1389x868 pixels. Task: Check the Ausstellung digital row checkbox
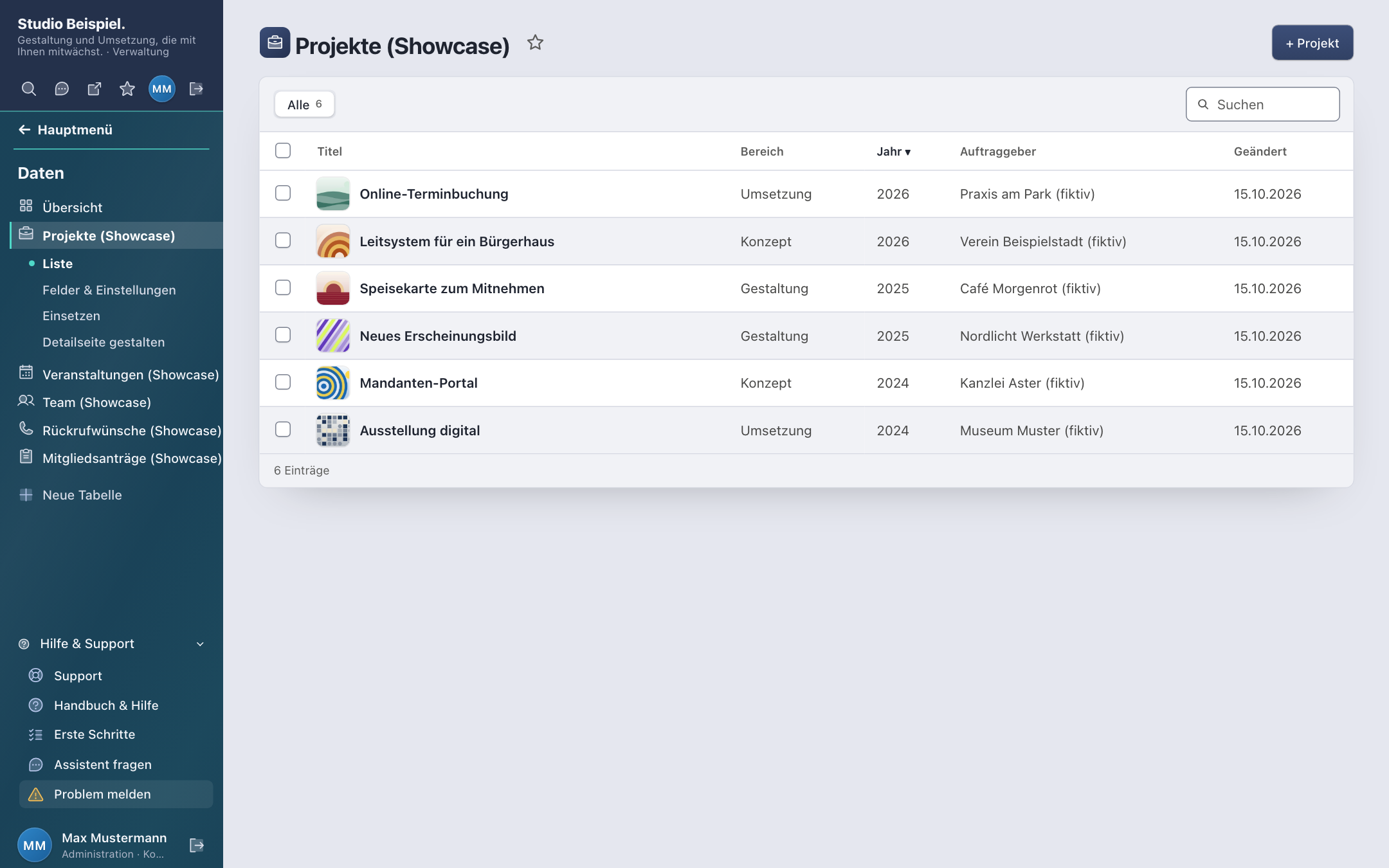pyautogui.click(x=283, y=429)
